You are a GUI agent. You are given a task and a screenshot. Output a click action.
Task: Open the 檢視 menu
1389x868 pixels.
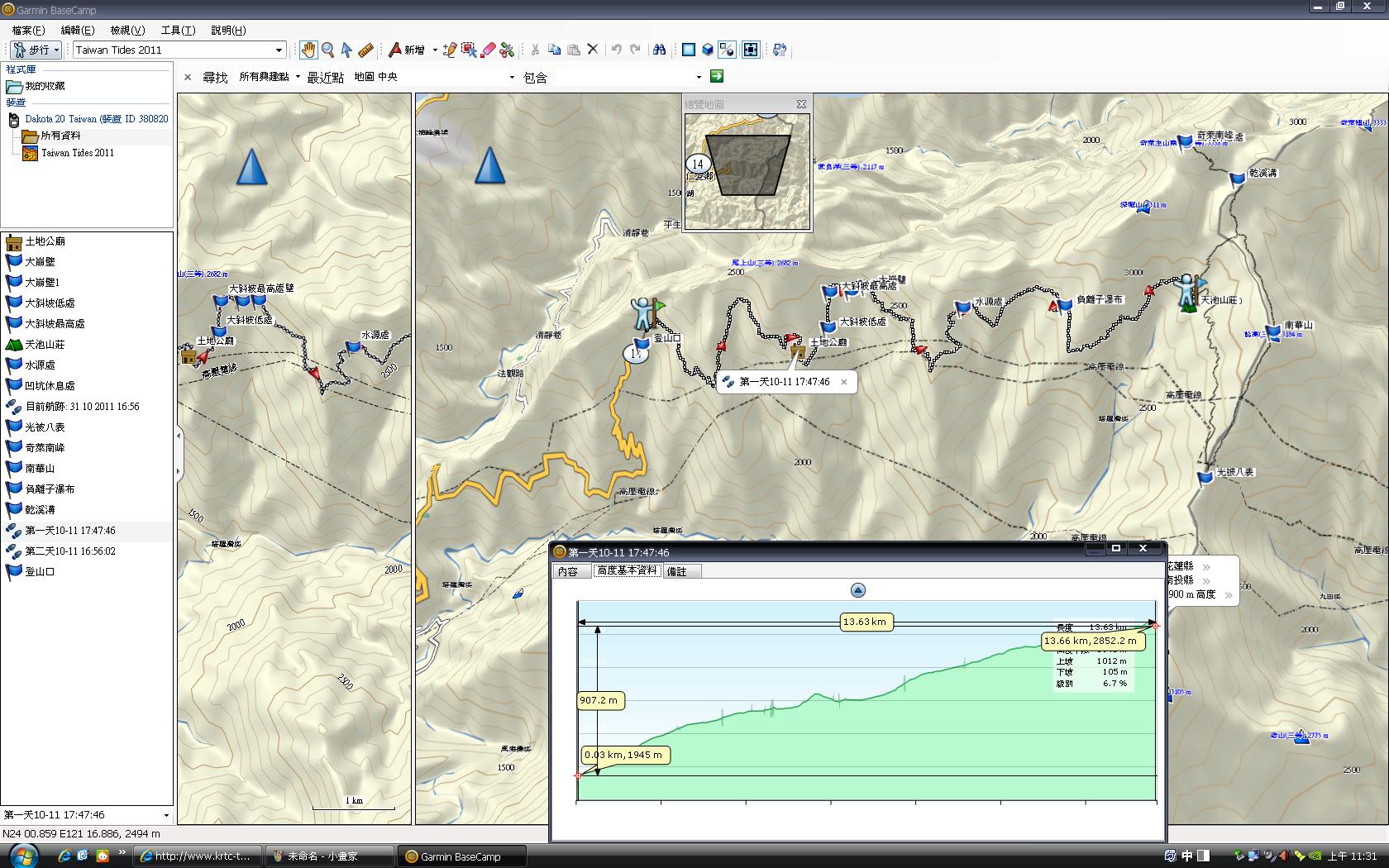pyautogui.click(x=127, y=30)
